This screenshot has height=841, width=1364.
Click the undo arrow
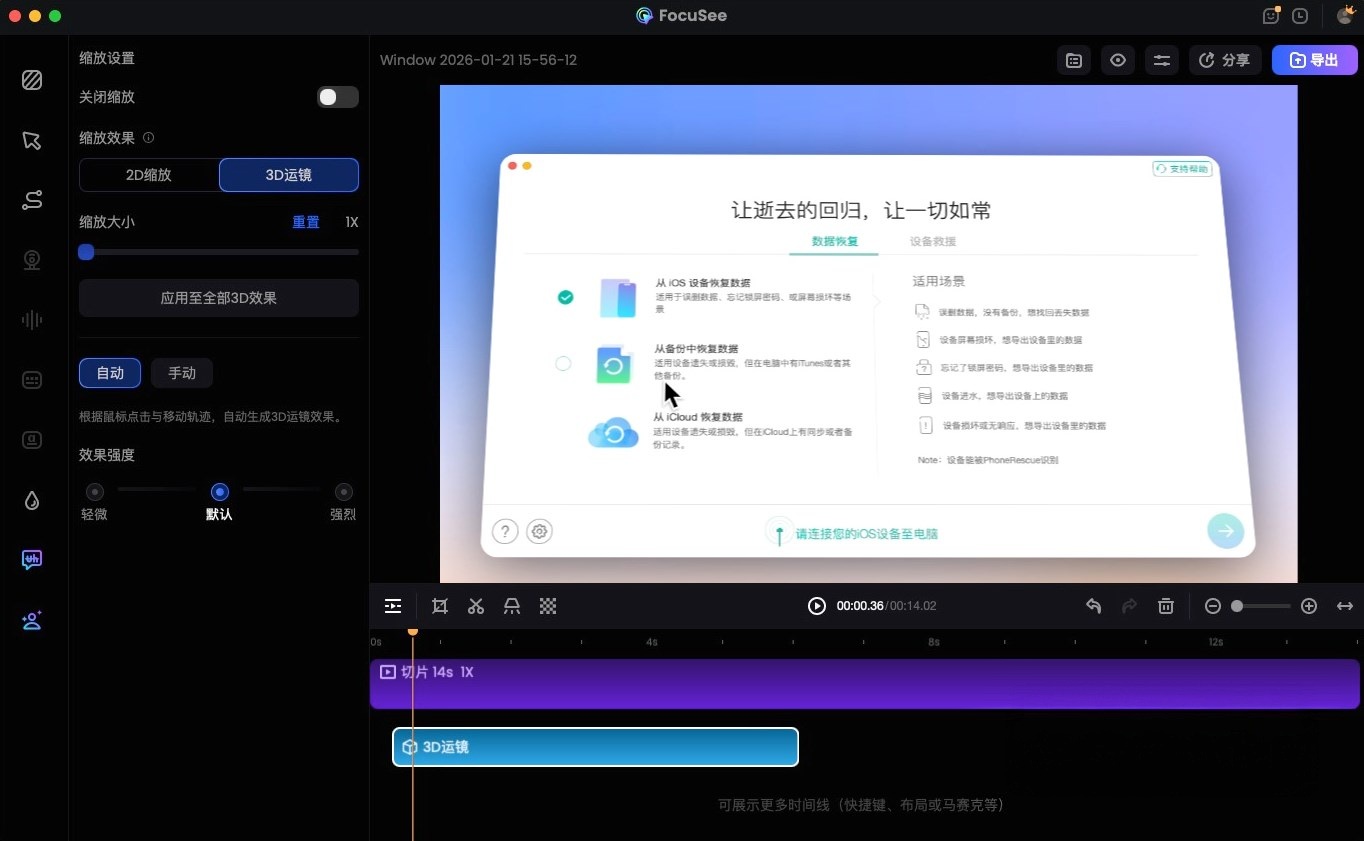[1094, 606]
